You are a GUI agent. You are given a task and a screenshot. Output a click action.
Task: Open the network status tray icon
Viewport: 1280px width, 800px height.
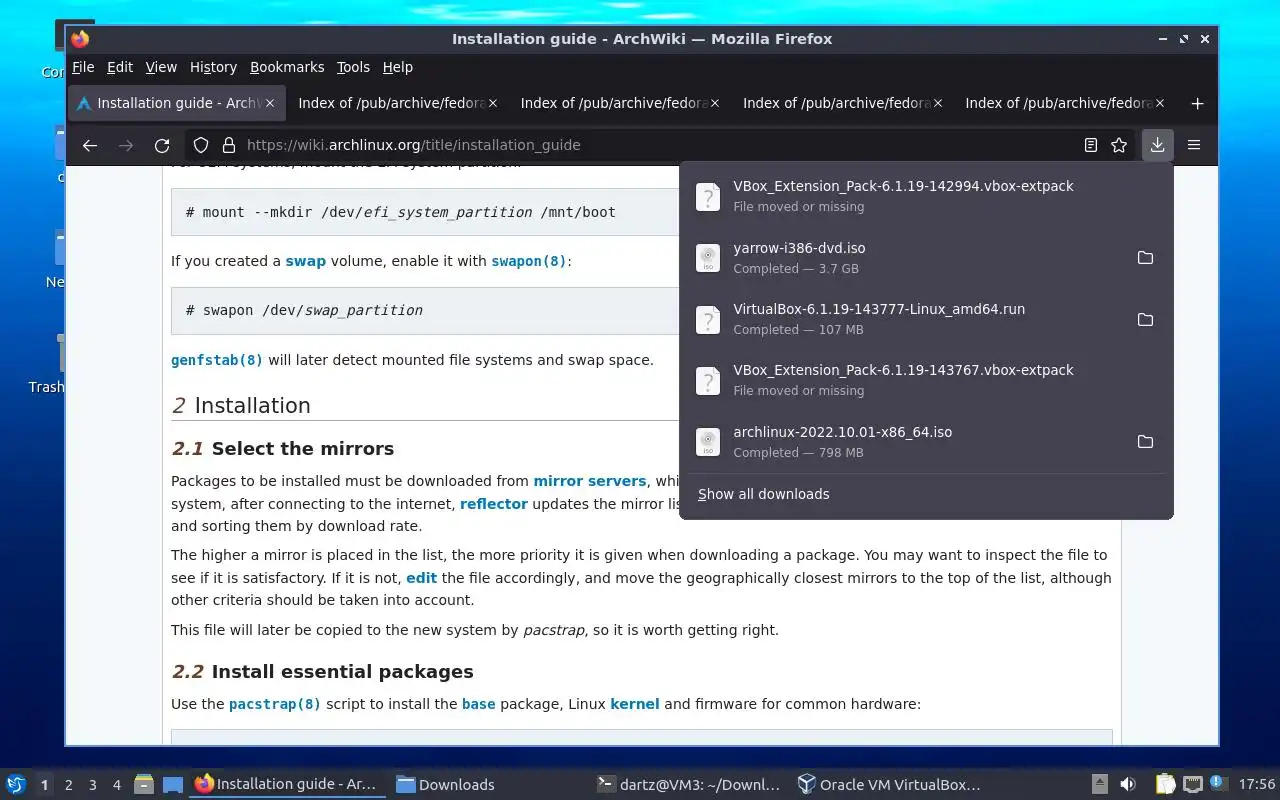click(x=1192, y=784)
